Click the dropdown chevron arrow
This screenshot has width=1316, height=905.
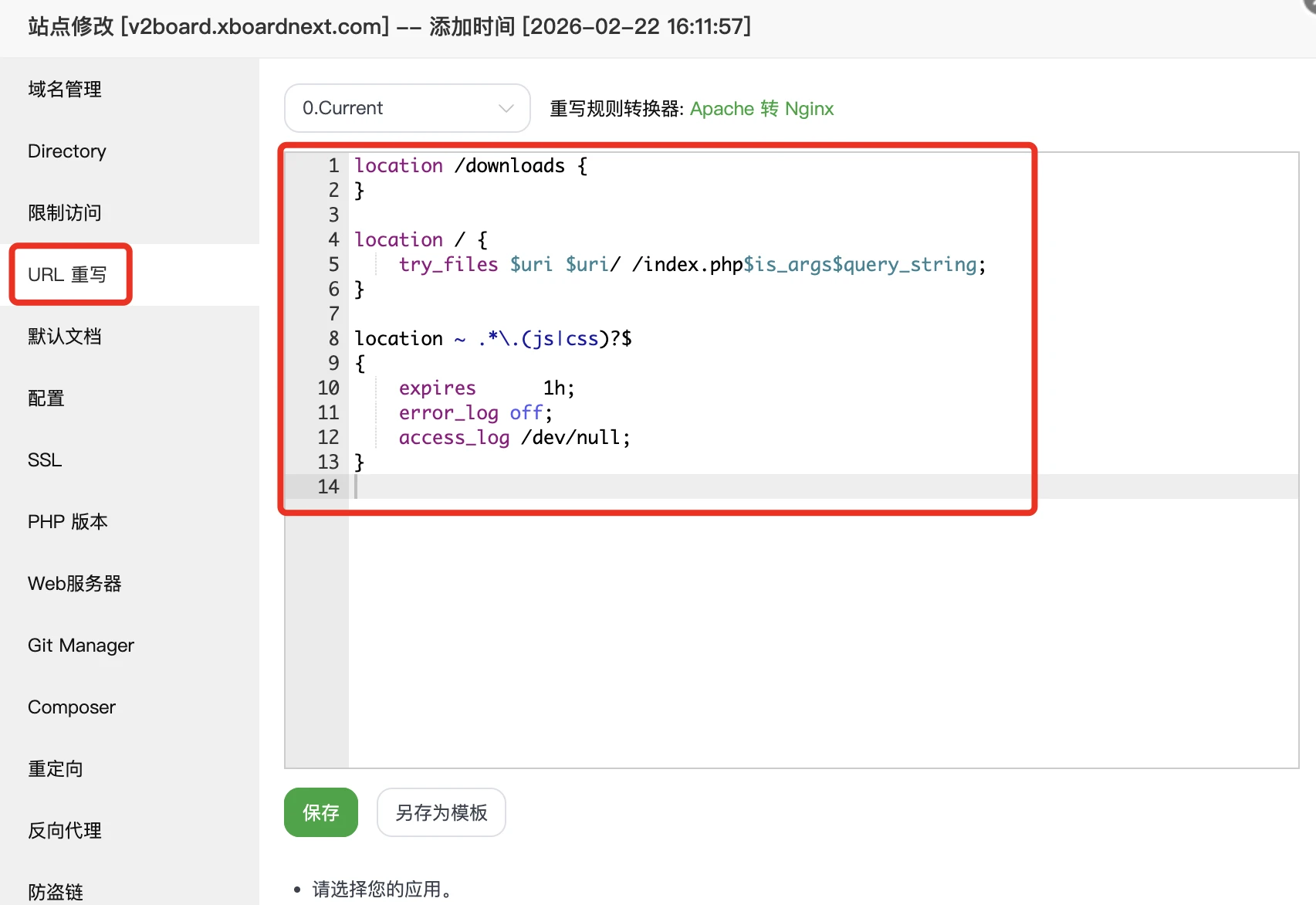tap(506, 108)
